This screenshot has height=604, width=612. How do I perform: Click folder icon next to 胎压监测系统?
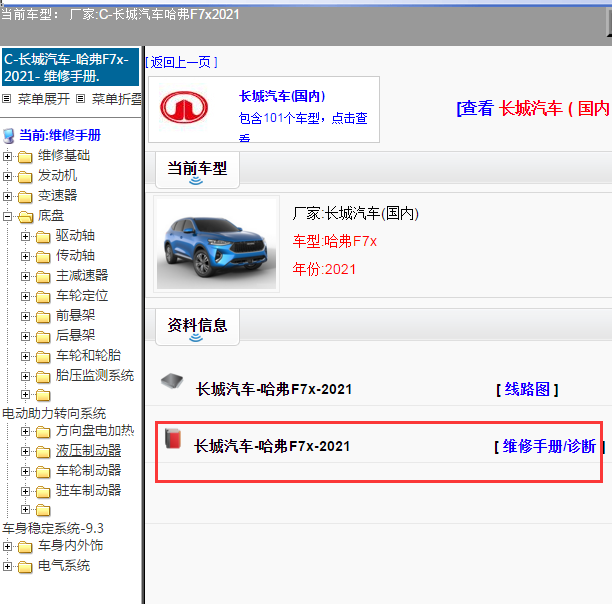click(43, 377)
